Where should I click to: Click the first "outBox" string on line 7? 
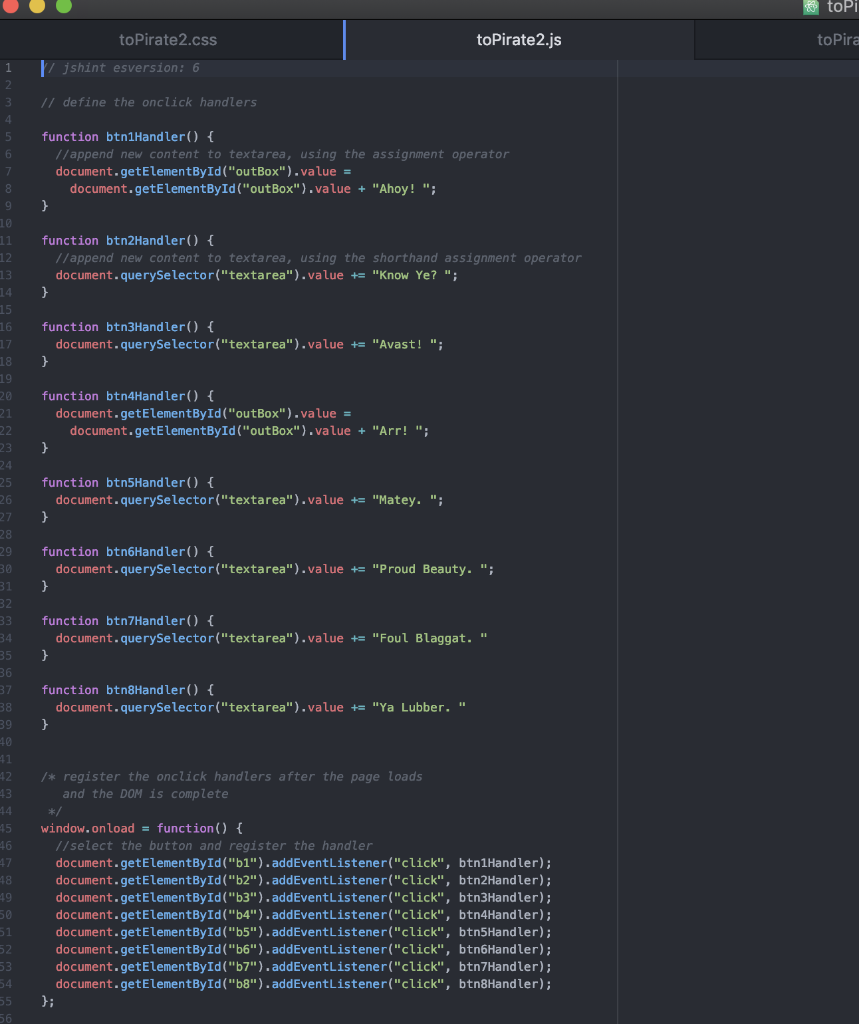pyautogui.click(x=257, y=172)
